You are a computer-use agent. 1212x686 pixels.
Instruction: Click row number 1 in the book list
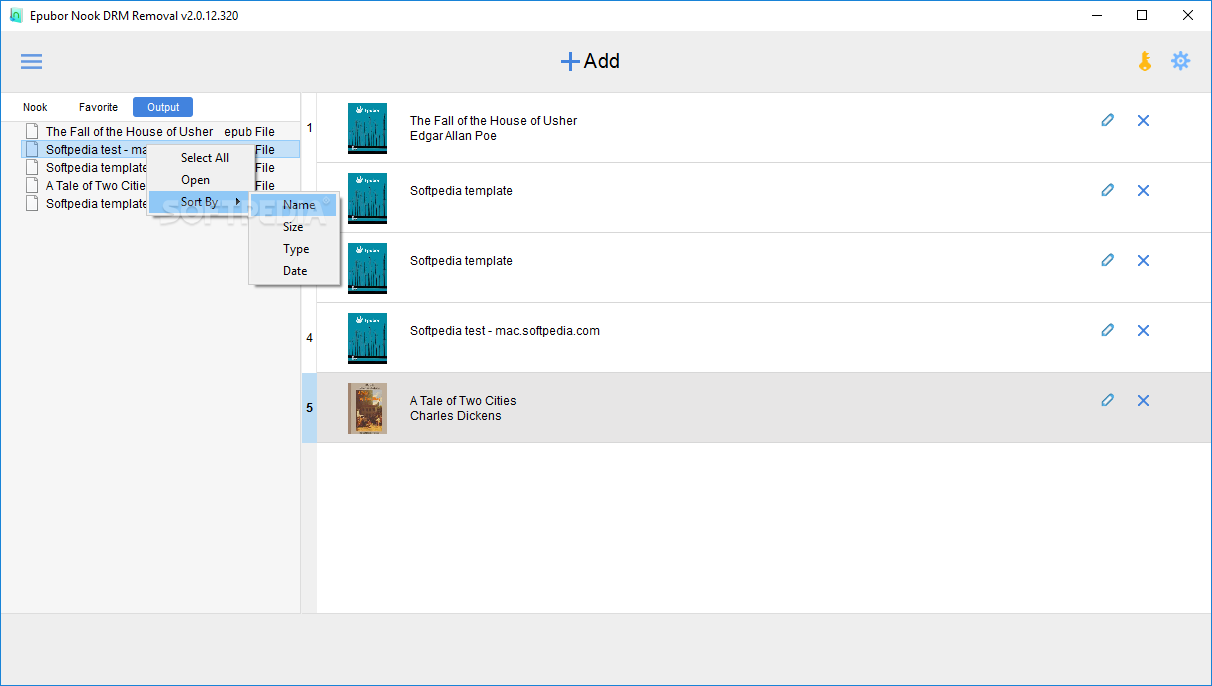309,128
